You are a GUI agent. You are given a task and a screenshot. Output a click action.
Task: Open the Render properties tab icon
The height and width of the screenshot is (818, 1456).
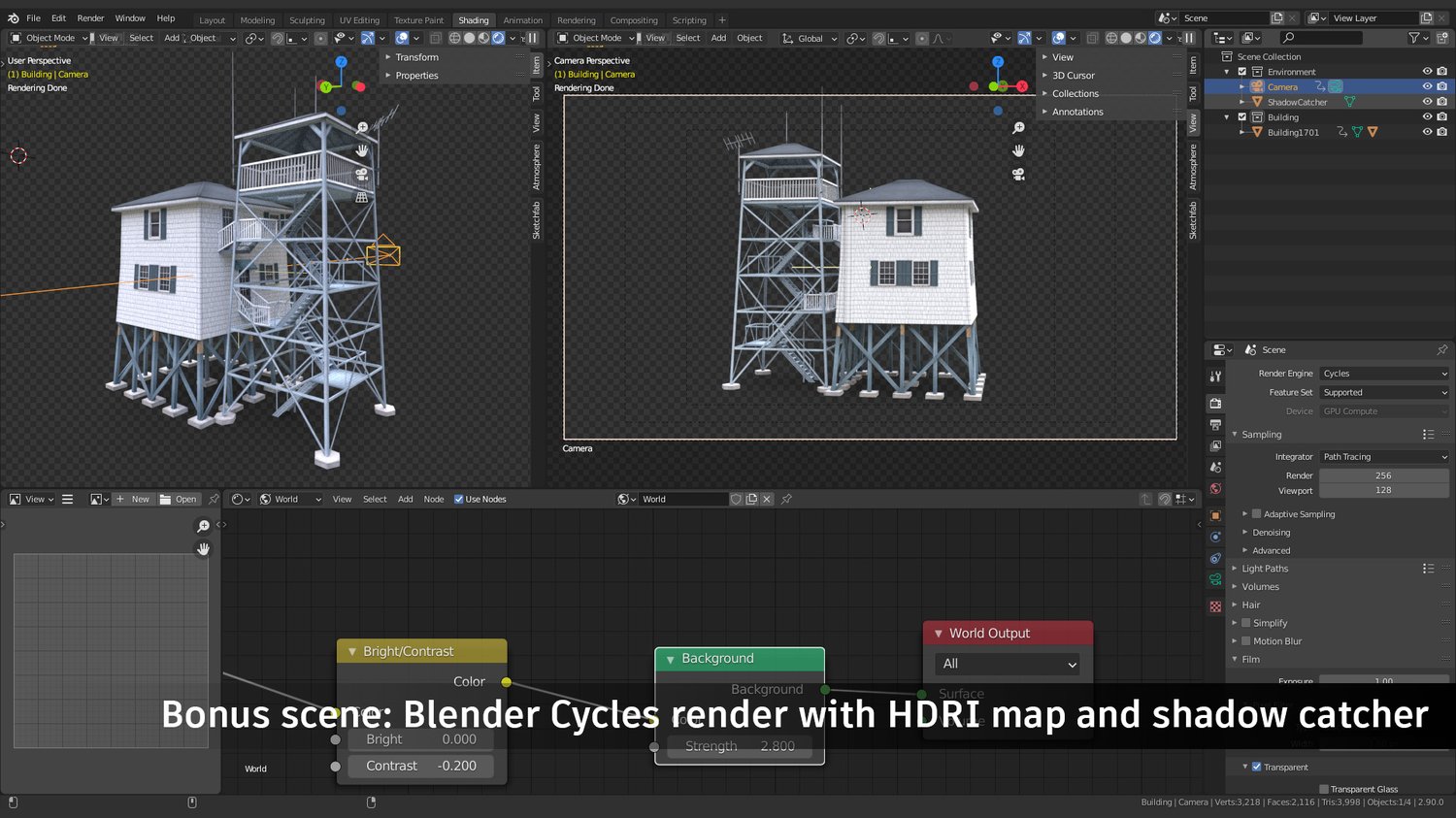pyautogui.click(x=1215, y=403)
